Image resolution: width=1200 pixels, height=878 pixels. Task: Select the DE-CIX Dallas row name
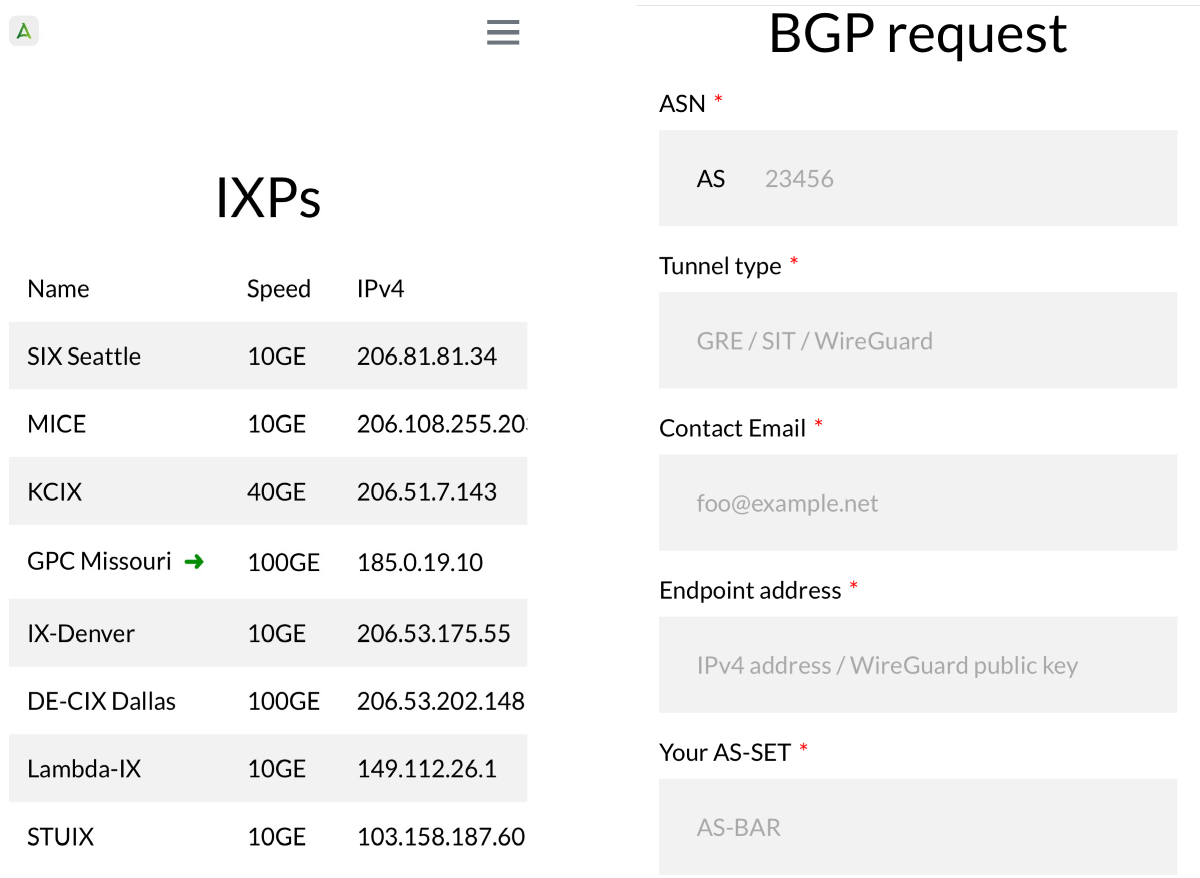pos(102,702)
